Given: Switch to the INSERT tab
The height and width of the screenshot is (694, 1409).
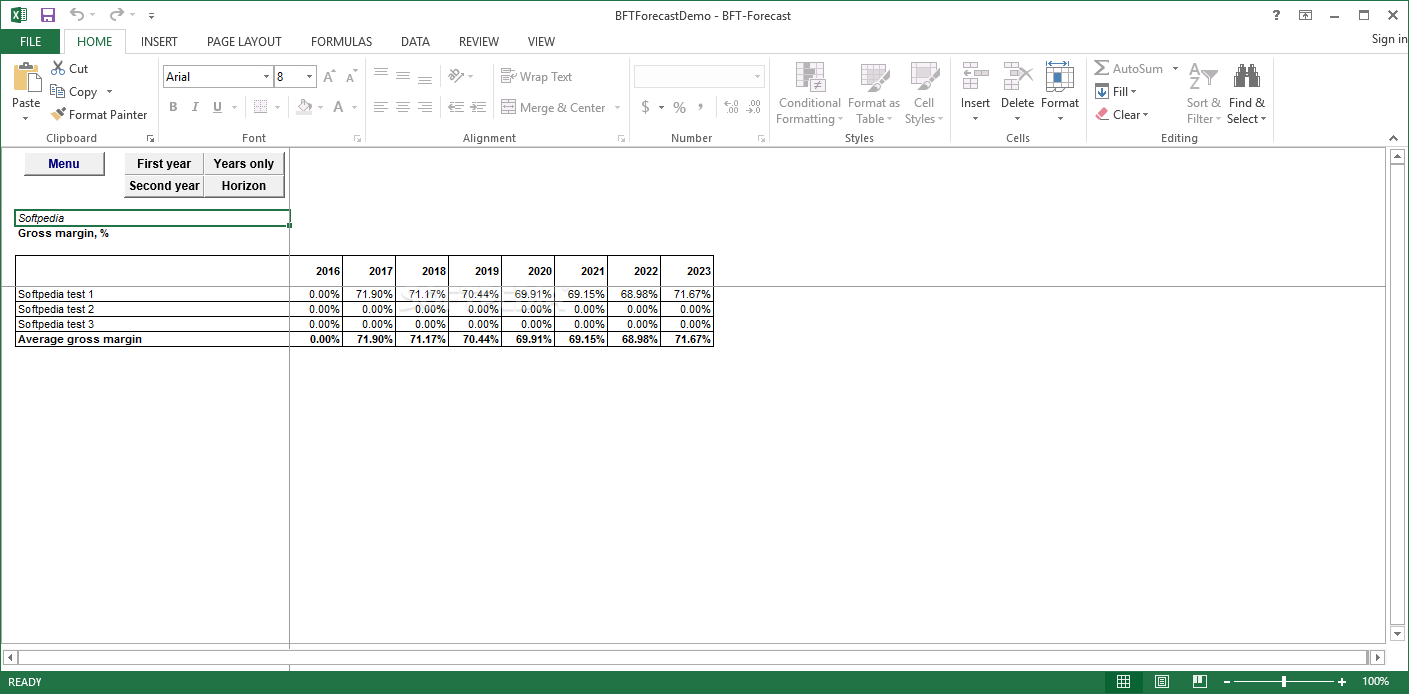Looking at the screenshot, I should (x=159, y=42).
